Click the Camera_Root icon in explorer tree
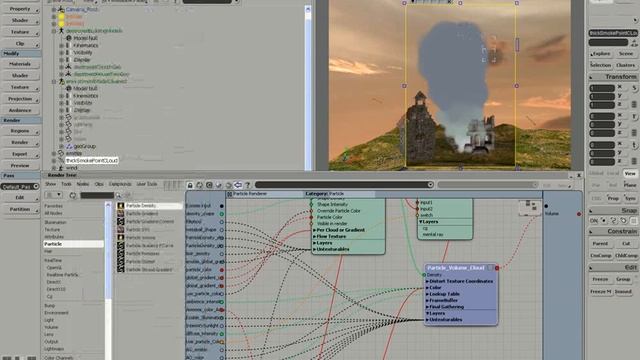The height and width of the screenshot is (360, 640). tap(61, 9)
